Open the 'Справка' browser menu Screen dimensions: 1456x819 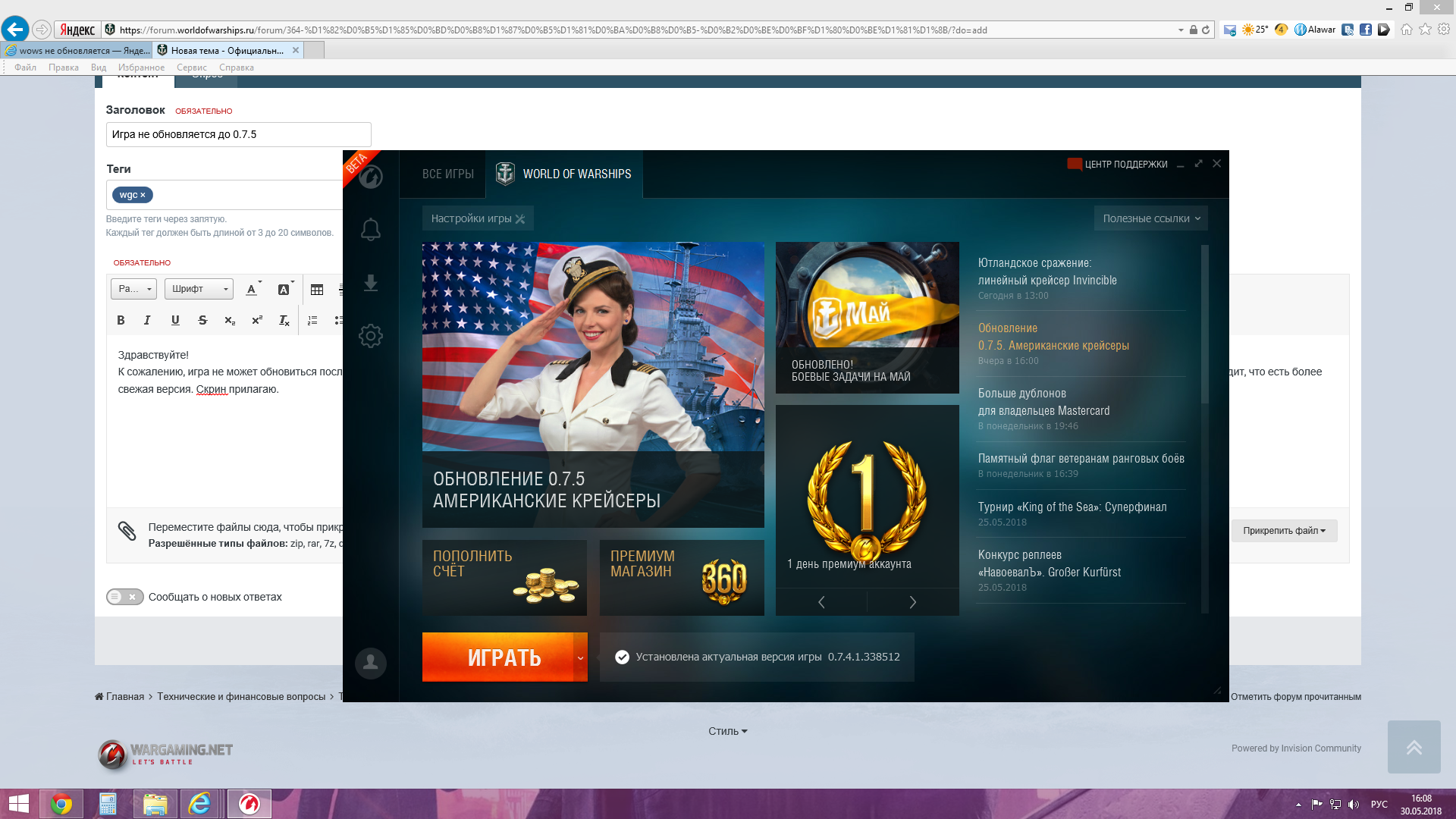click(237, 67)
